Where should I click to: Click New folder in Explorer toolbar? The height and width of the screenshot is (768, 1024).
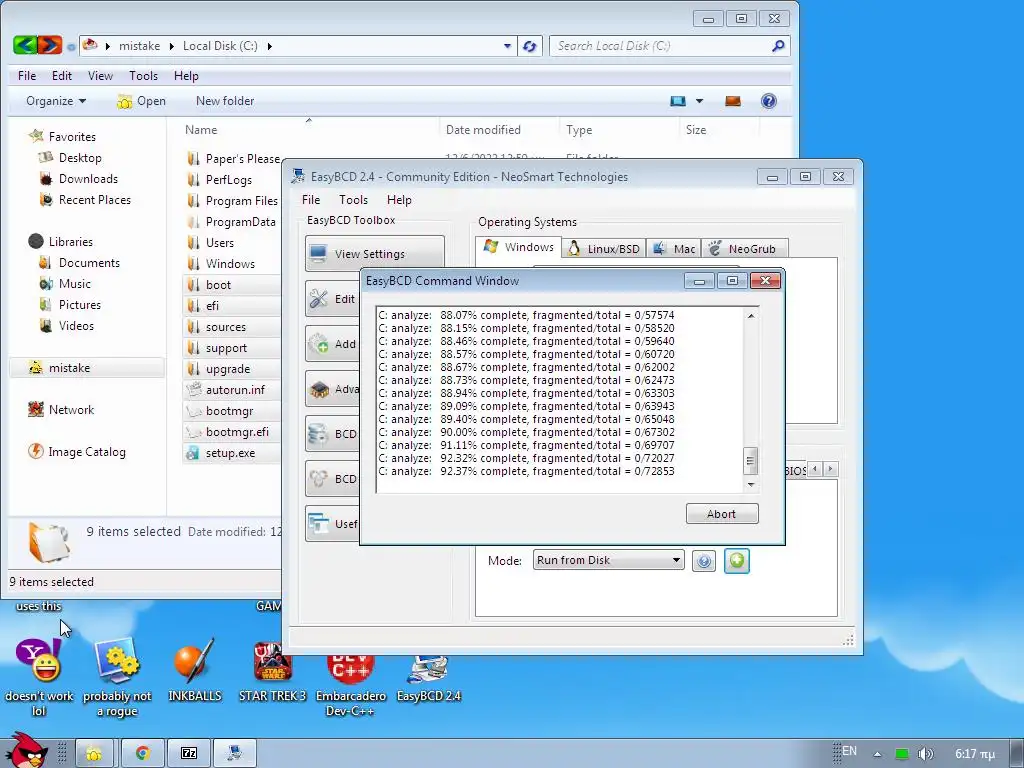225,101
